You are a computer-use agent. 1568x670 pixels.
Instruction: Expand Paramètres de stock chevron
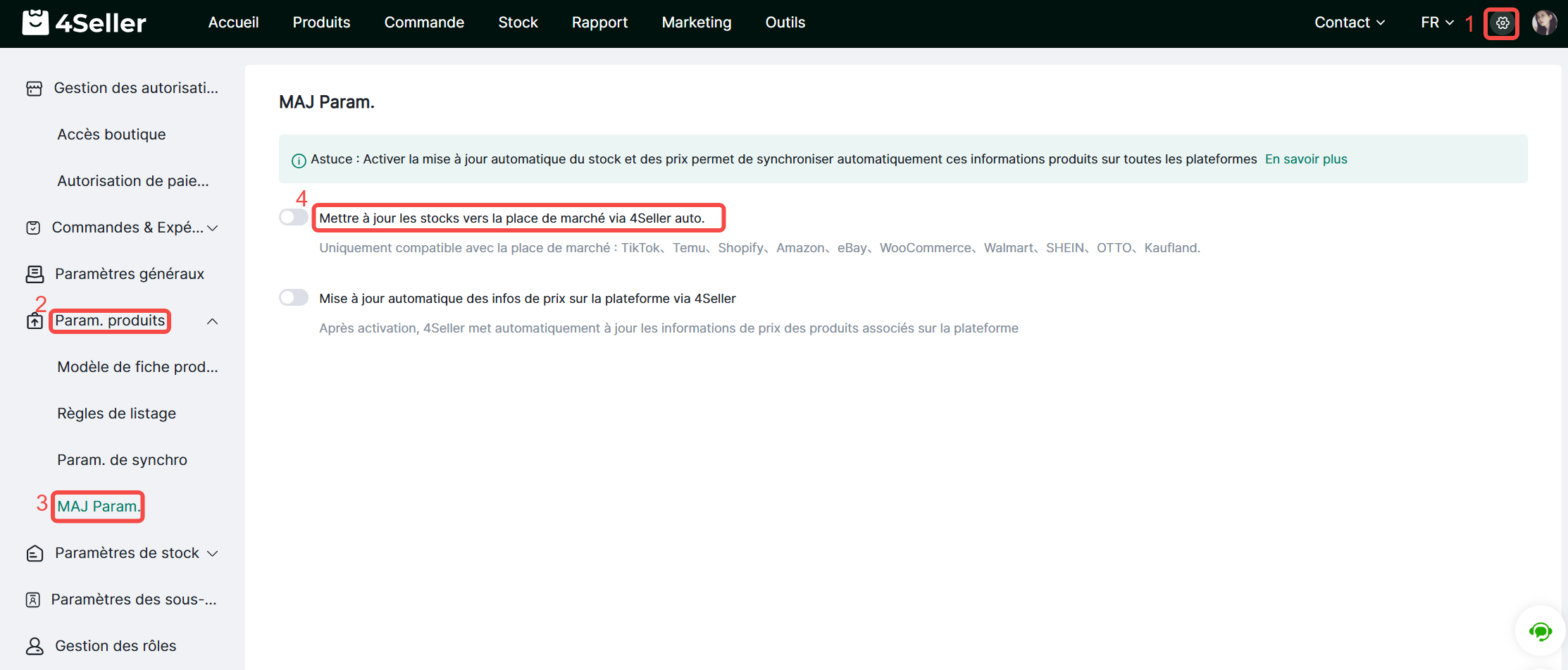tap(213, 553)
